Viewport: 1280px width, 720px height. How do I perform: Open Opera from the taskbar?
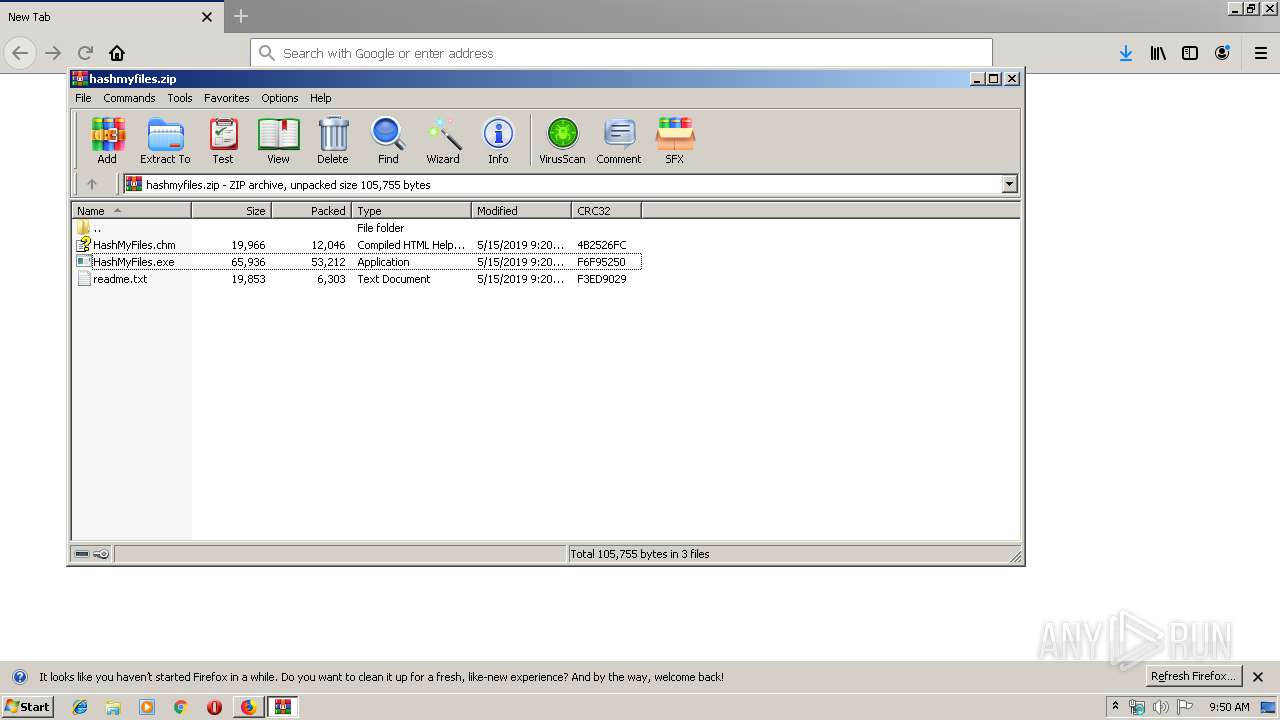click(x=214, y=707)
